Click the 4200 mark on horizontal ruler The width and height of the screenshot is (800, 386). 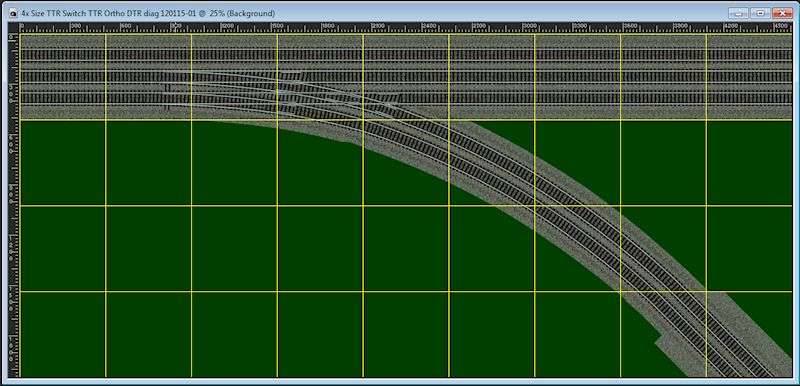[x=733, y=26]
